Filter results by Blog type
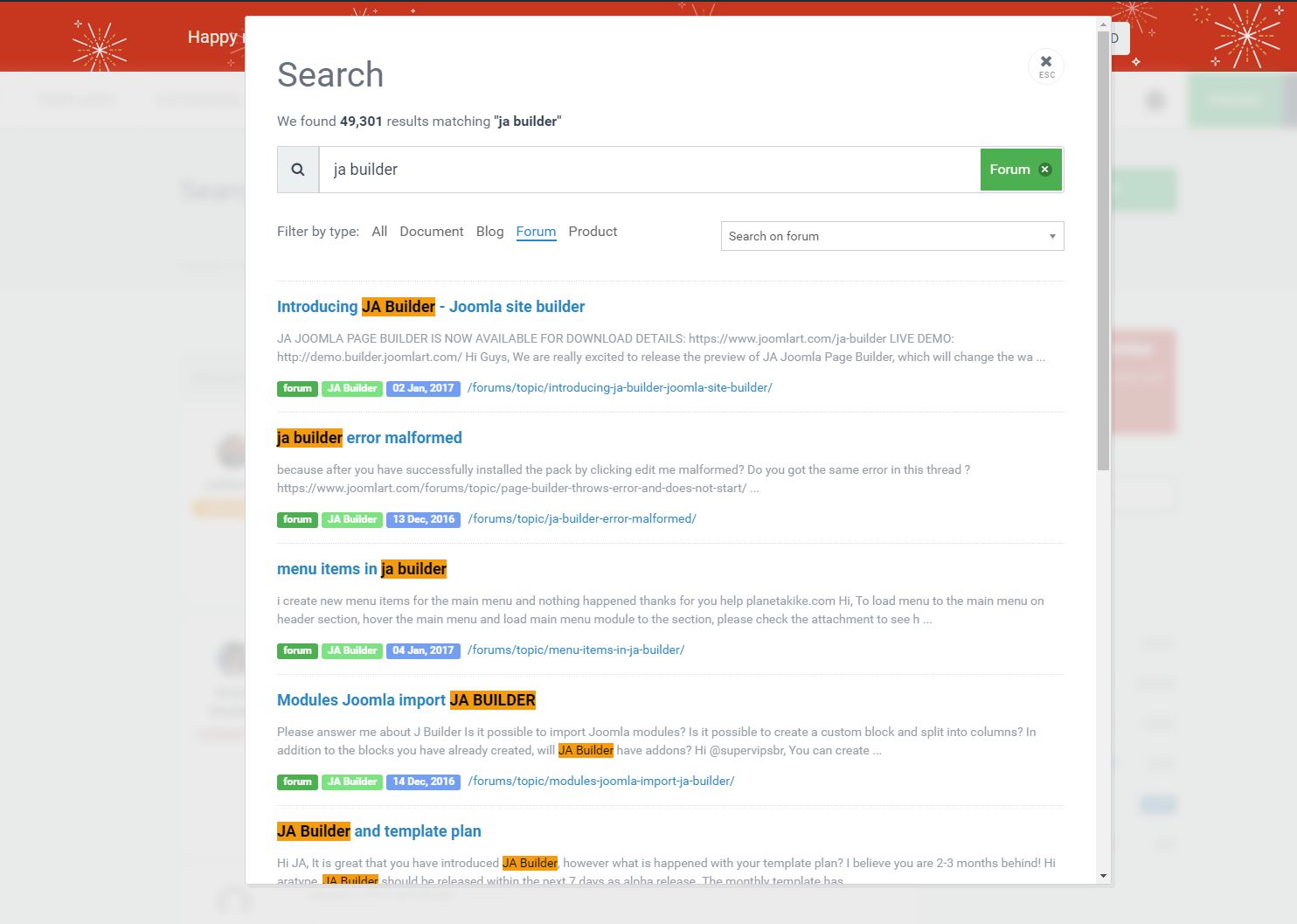The width and height of the screenshot is (1297, 924). [490, 232]
